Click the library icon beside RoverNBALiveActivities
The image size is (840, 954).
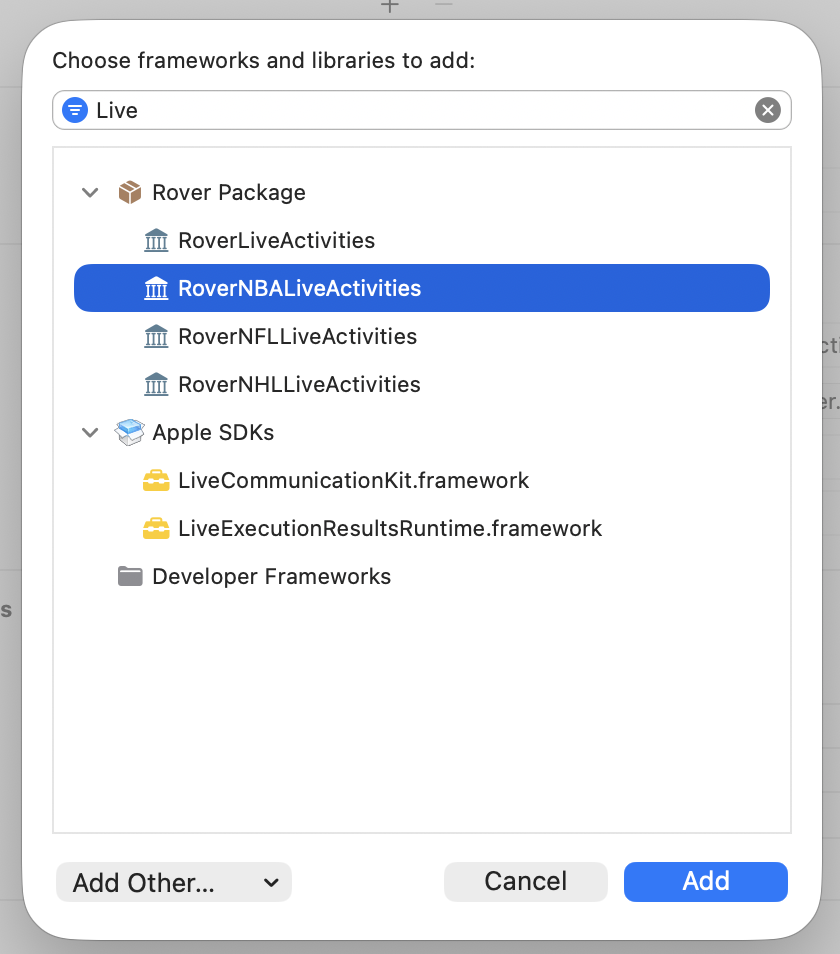click(156, 288)
